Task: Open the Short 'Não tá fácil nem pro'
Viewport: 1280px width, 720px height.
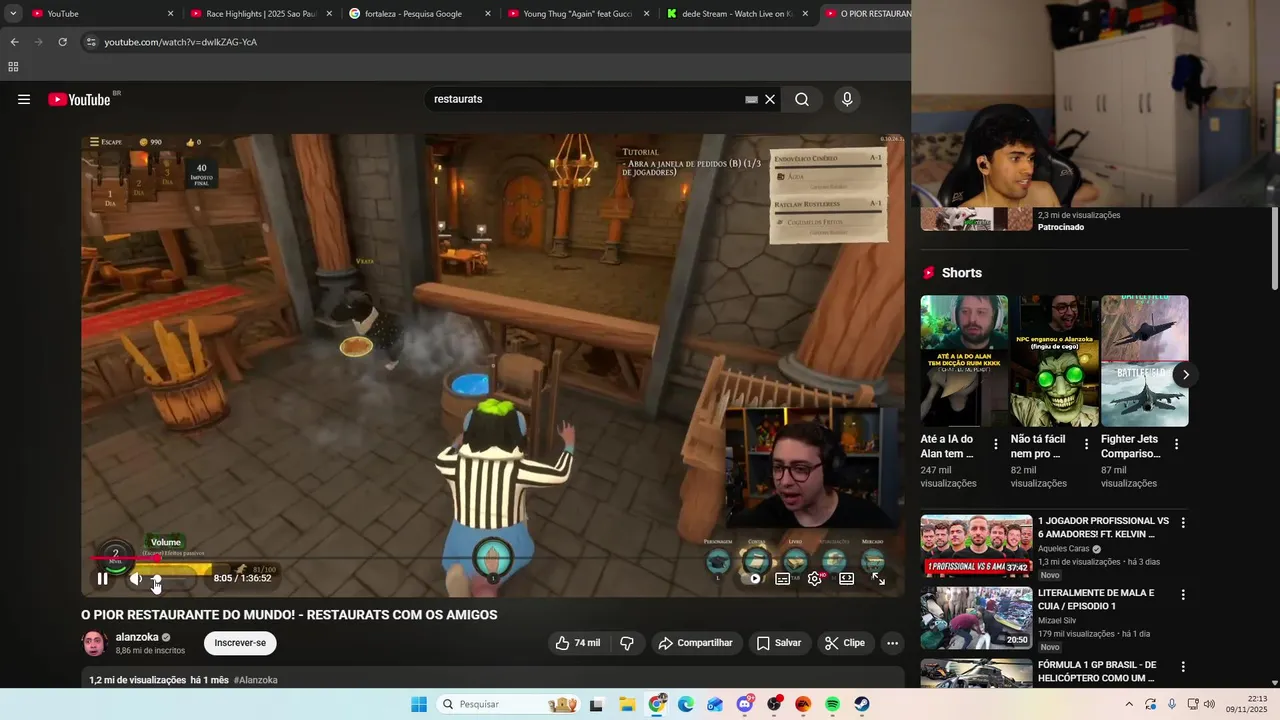Action: tap(1054, 361)
